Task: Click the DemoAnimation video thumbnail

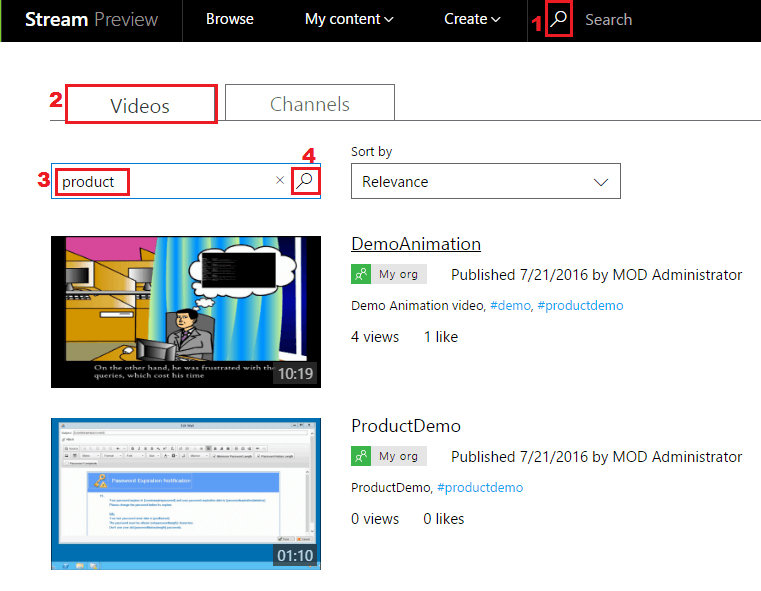Action: tap(186, 311)
